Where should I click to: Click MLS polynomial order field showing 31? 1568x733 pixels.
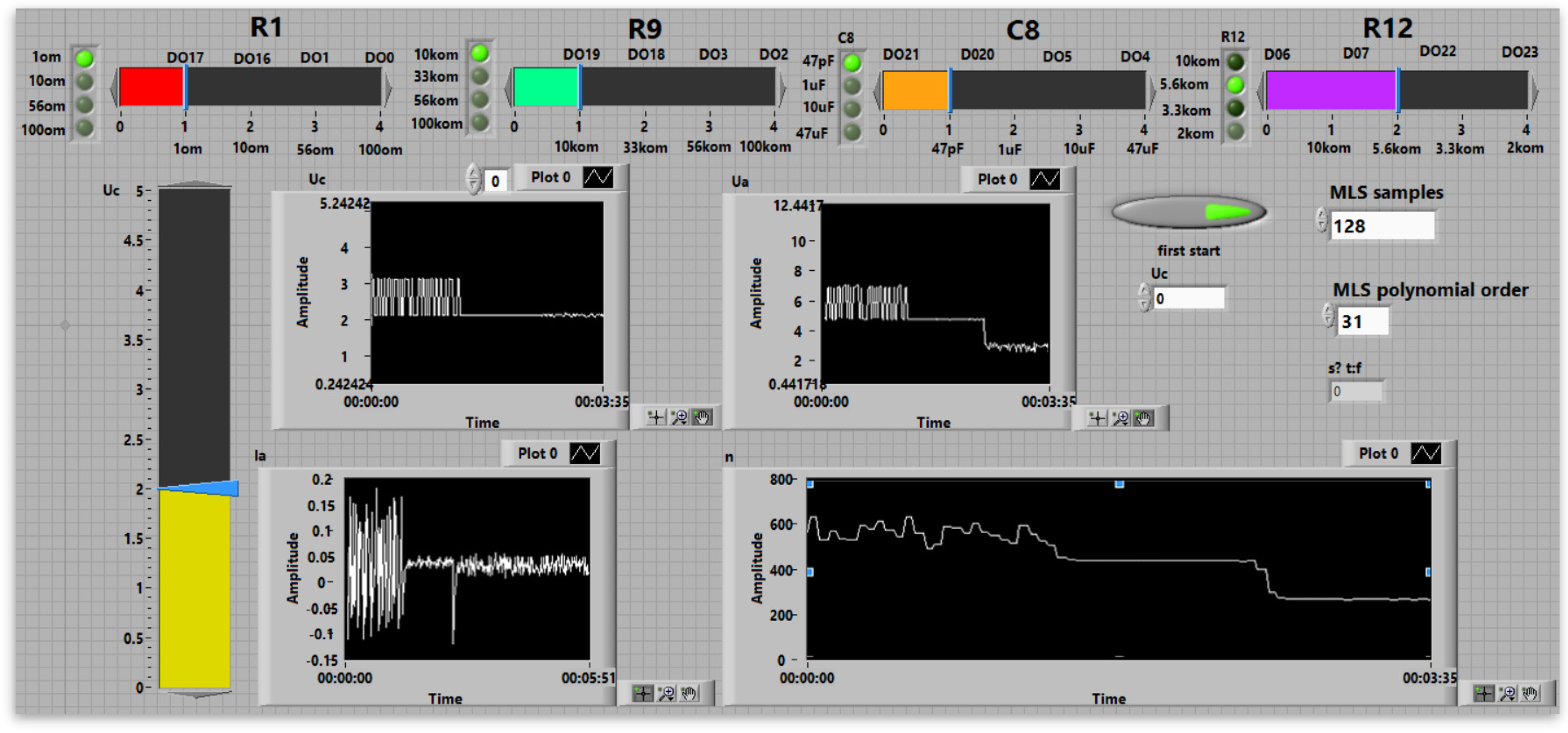[1363, 321]
